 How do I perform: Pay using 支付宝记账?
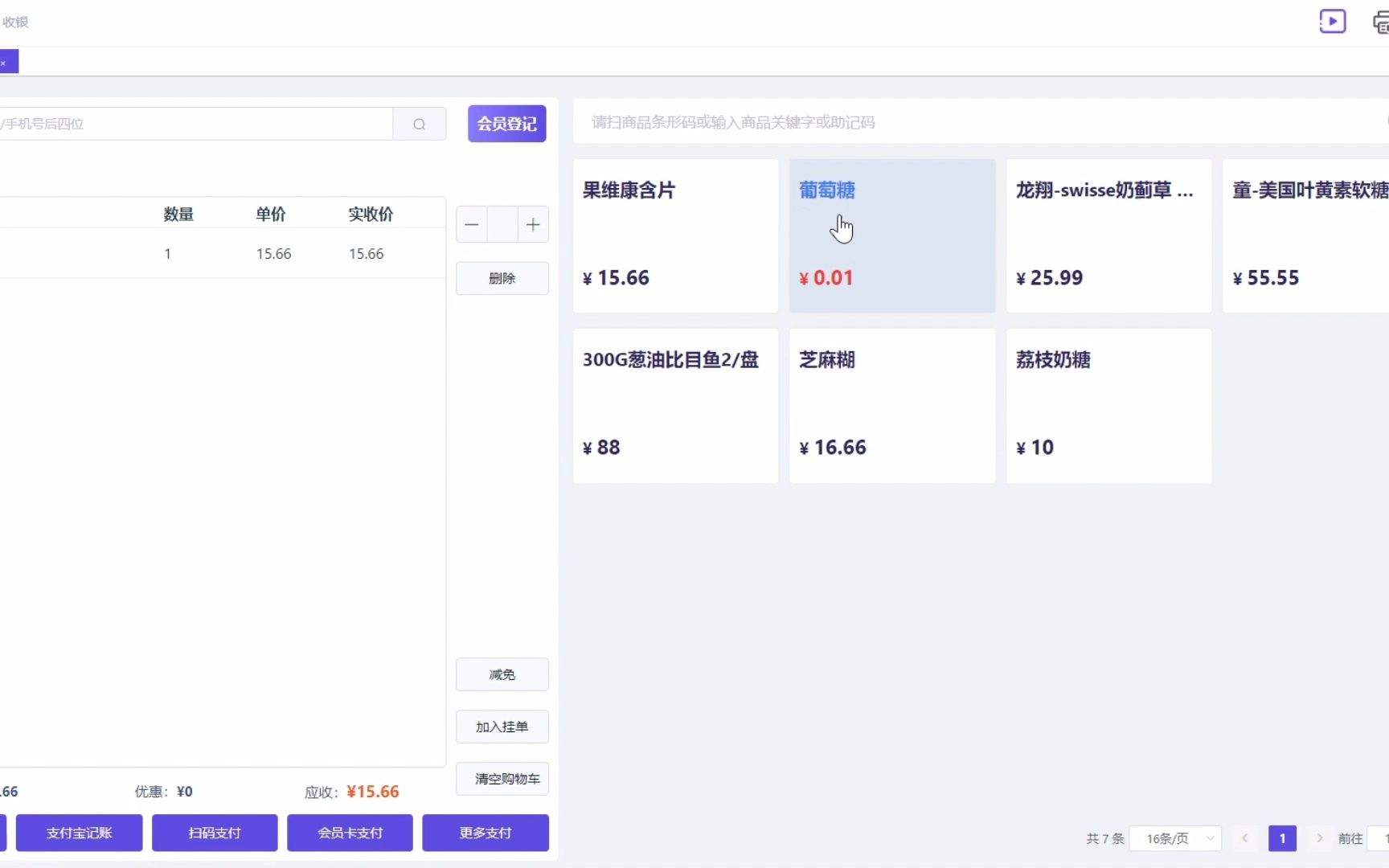coord(79,833)
